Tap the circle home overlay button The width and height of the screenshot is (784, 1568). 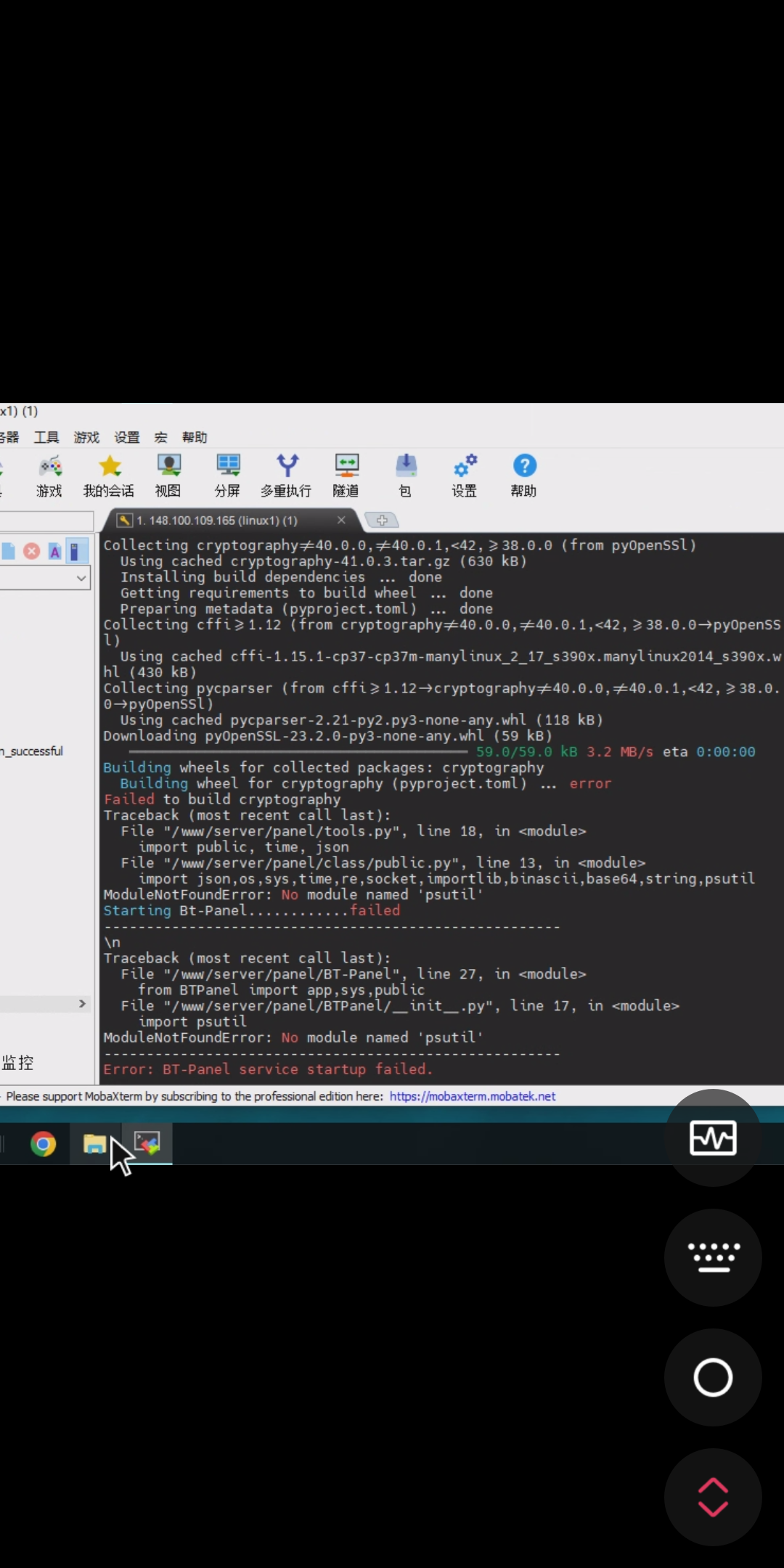713,1377
